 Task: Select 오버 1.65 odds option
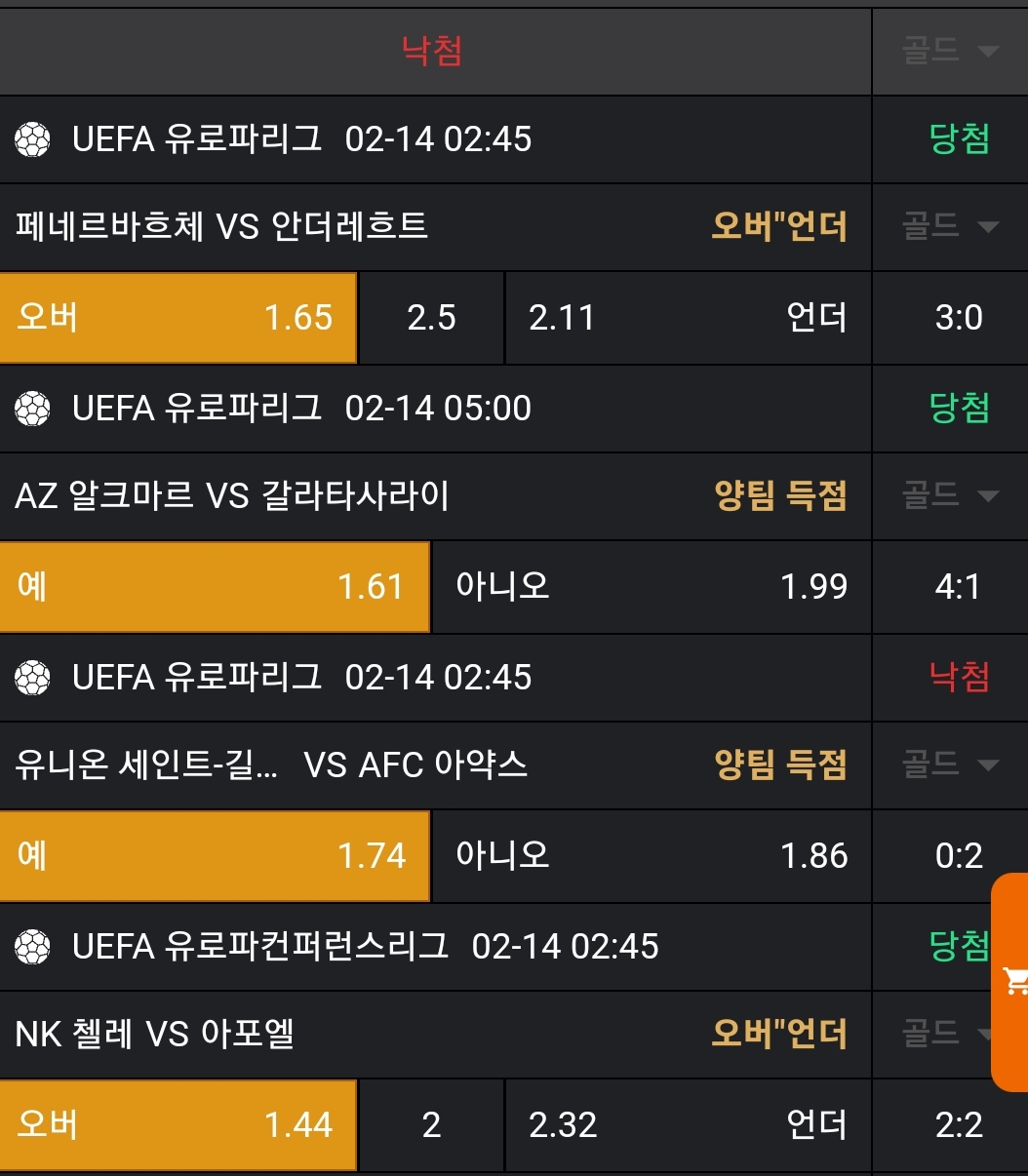coord(178,318)
